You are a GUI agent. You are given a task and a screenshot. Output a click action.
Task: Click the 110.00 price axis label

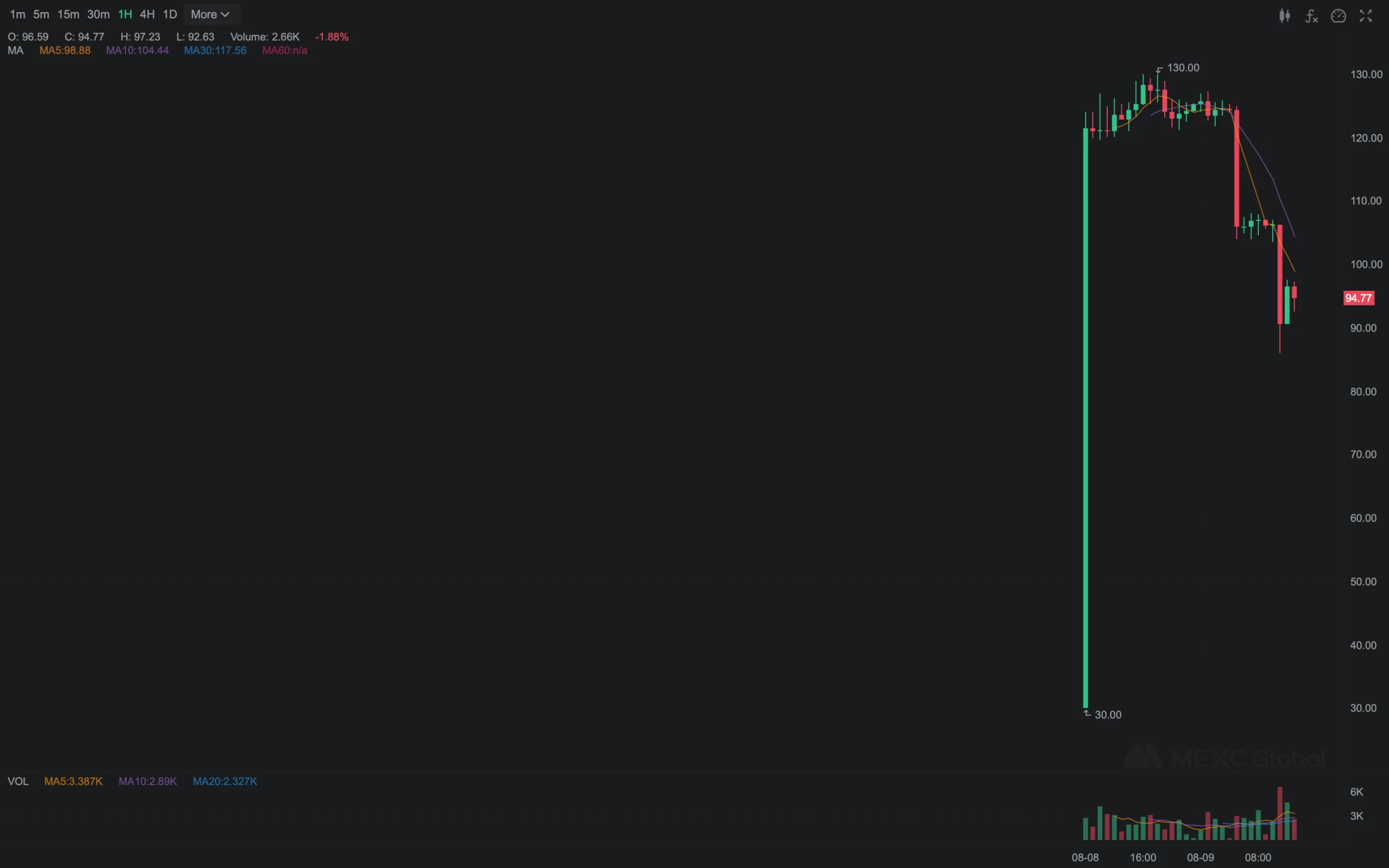1366,200
